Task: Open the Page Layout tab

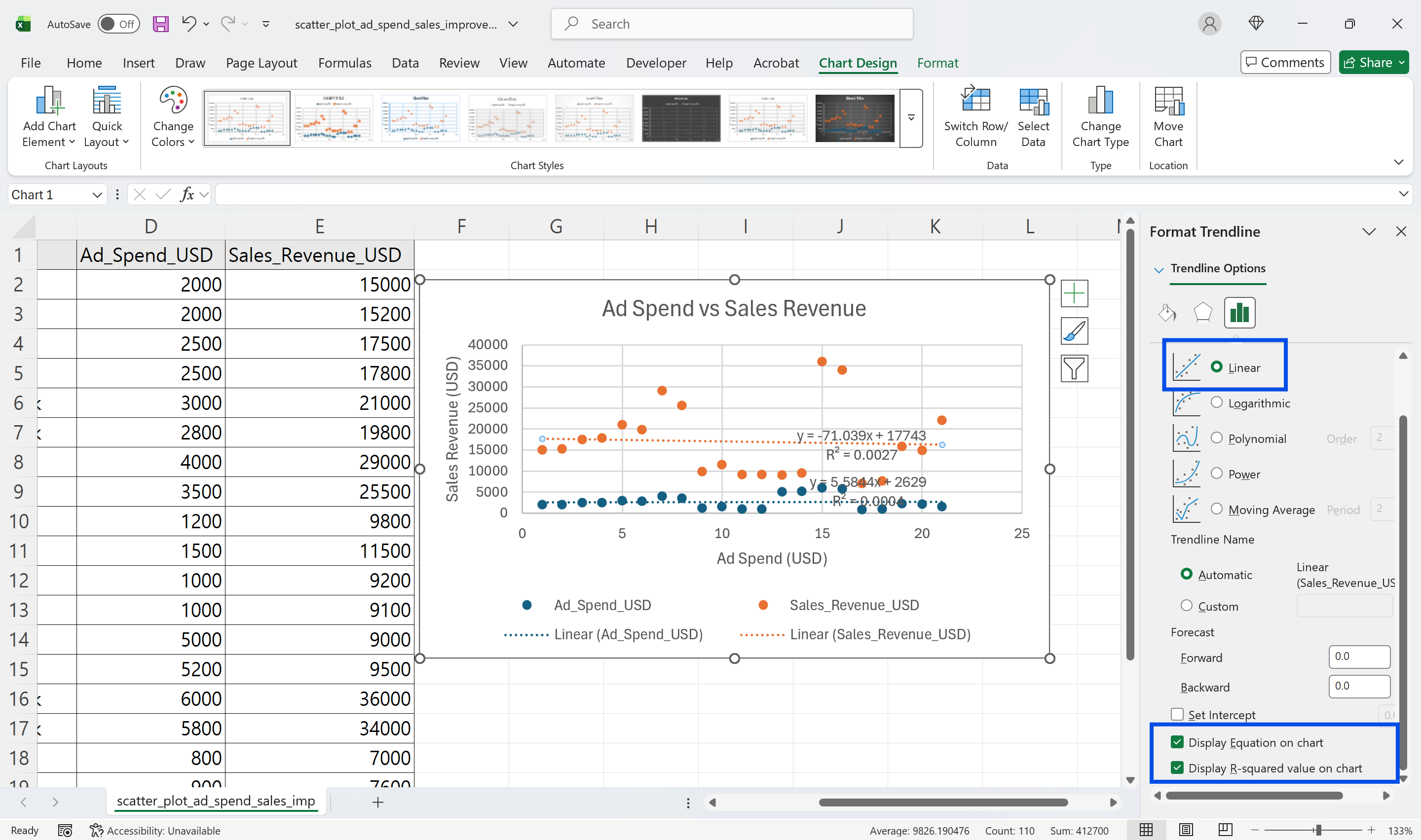Action: click(261, 63)
